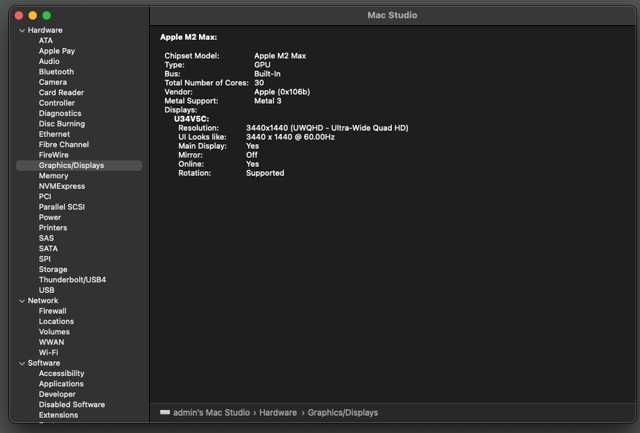Open Disabled Software entry
640x433 pixels.
[72, 405]
